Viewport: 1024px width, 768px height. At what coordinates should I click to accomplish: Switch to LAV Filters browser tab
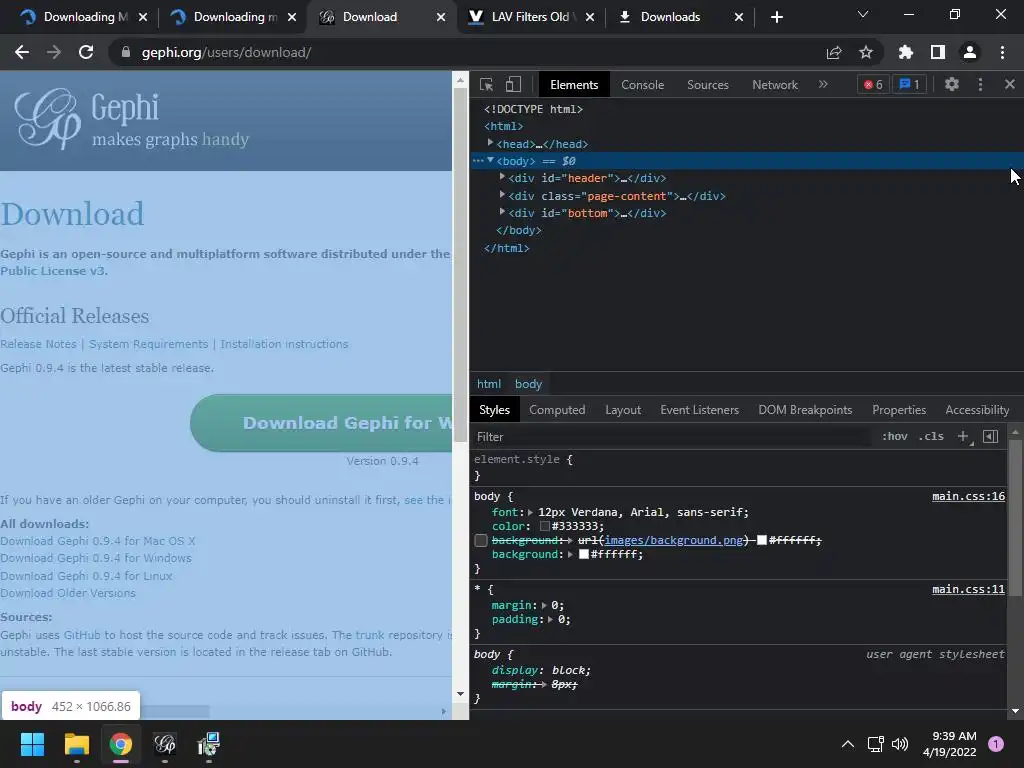point(530,17)
